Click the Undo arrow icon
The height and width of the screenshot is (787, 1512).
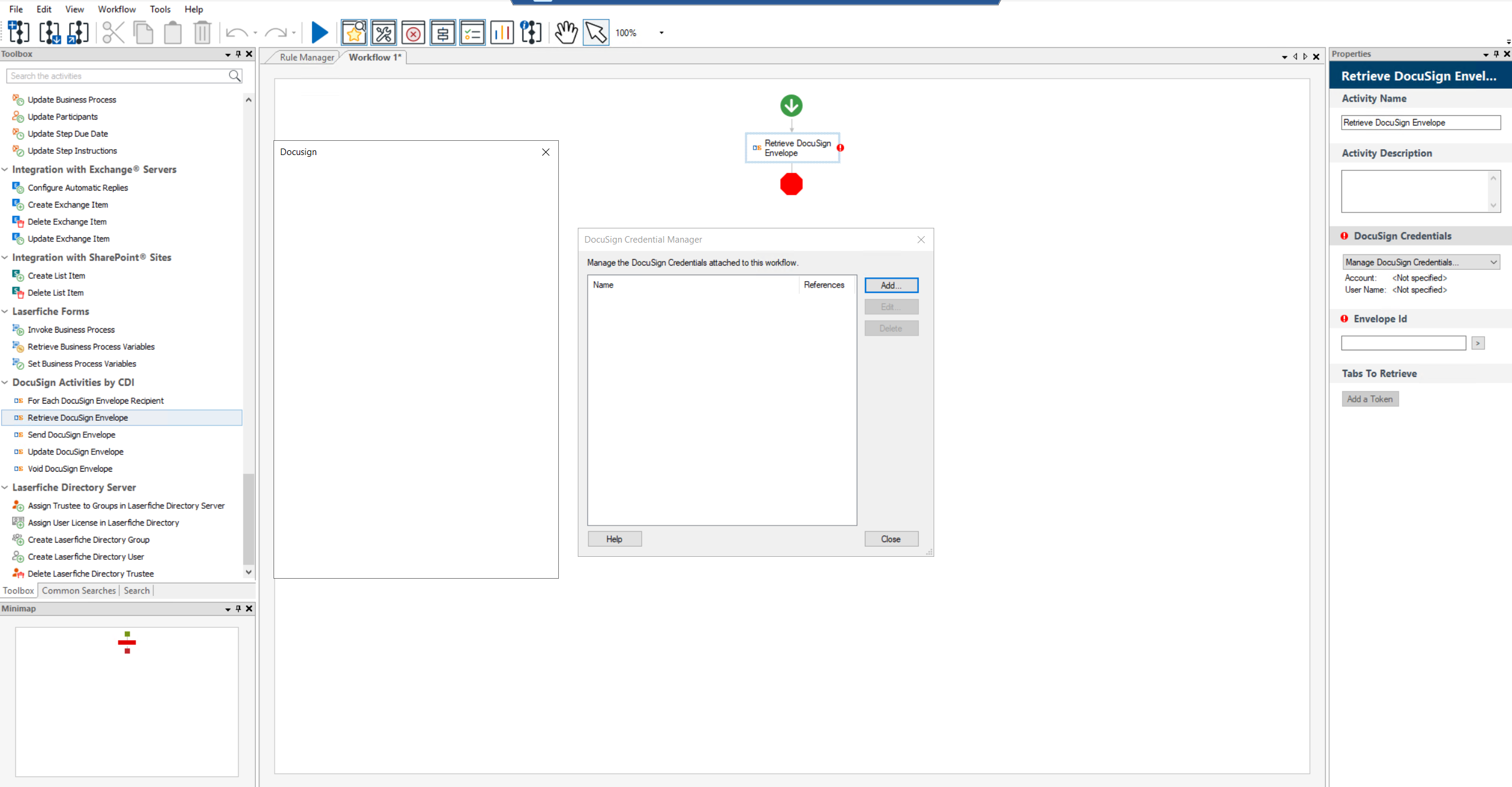click(x=237, y=33)
